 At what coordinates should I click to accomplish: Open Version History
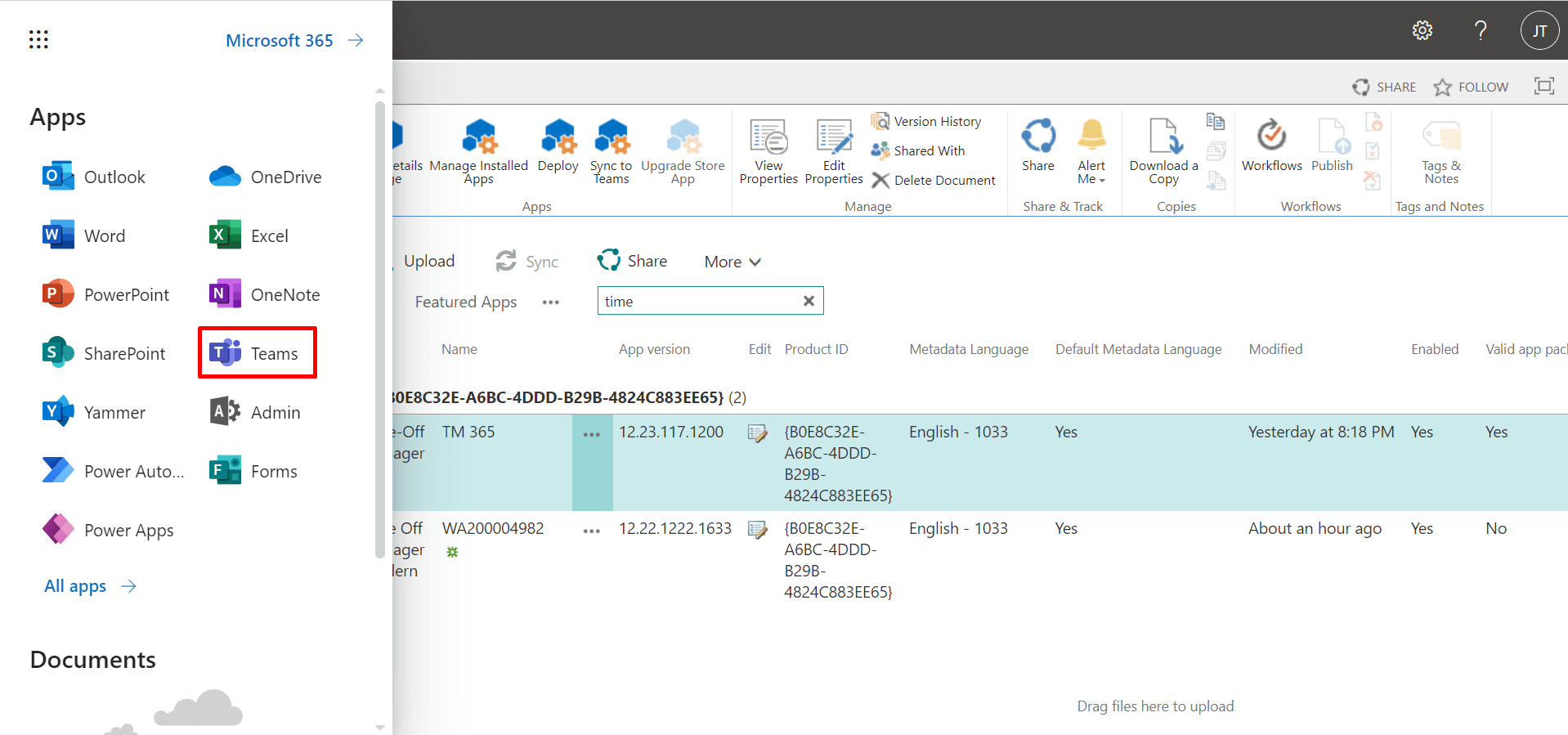coord(926,121)
